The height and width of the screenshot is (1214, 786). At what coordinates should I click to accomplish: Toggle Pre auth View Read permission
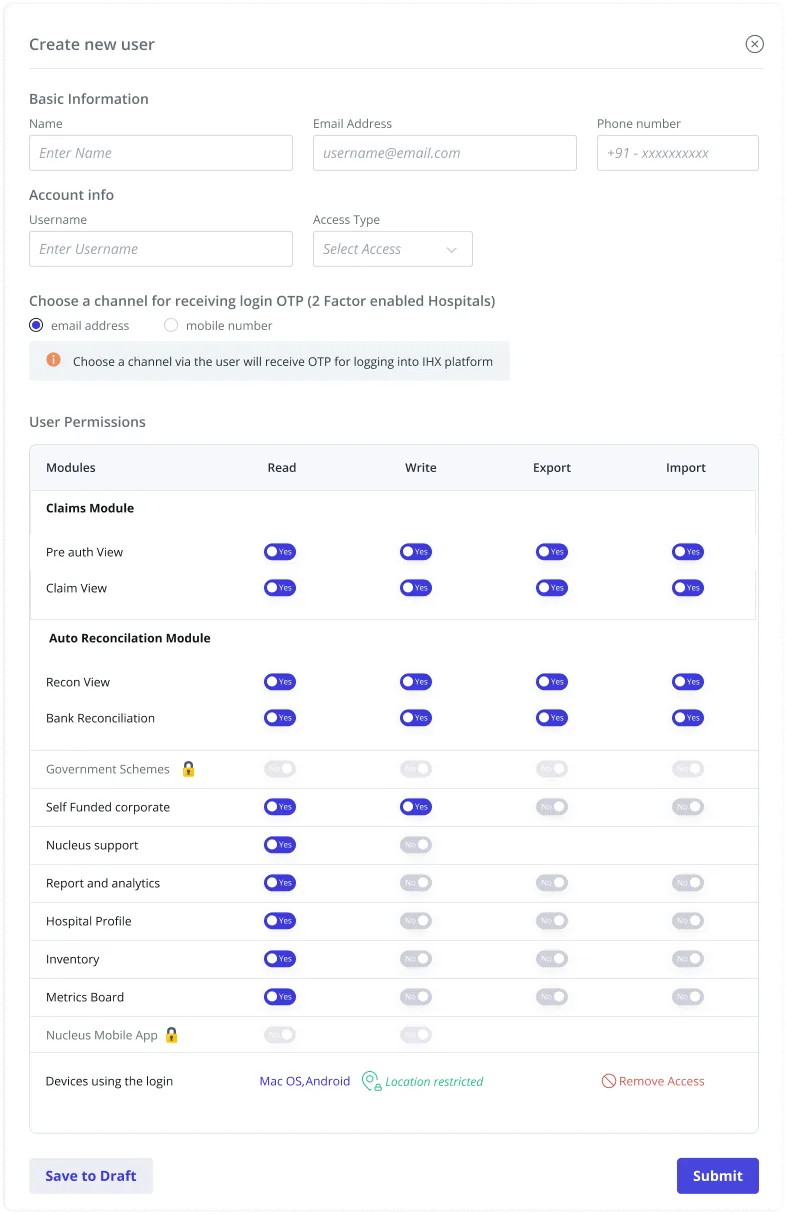pos(280,552)
